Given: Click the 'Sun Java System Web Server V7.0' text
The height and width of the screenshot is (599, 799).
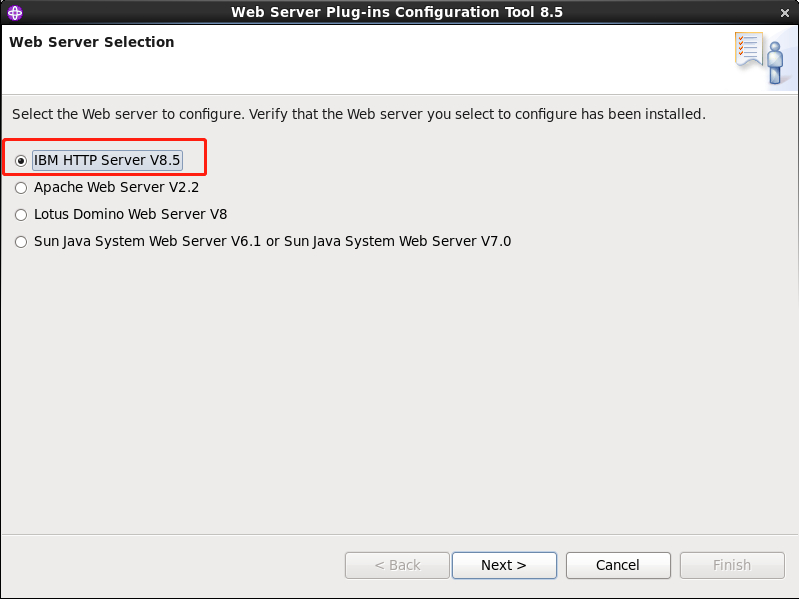Looking at the screenshot, I should 397,241.
